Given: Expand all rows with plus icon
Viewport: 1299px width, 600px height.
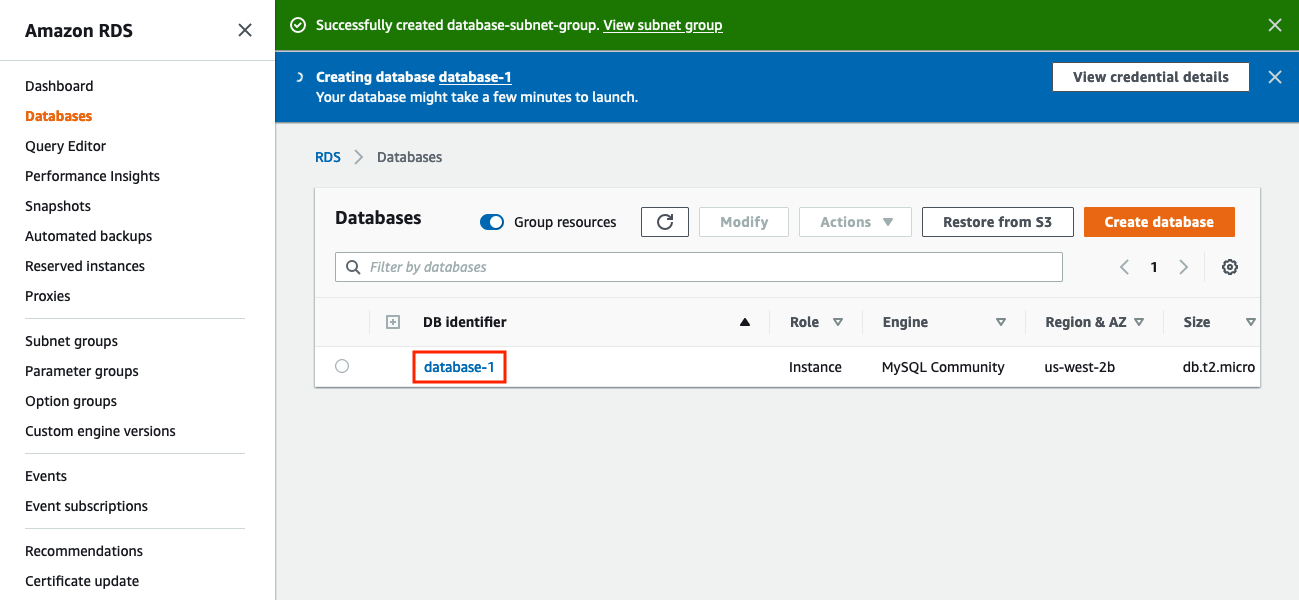Looking at the screenshot, I should coord(393,322).
